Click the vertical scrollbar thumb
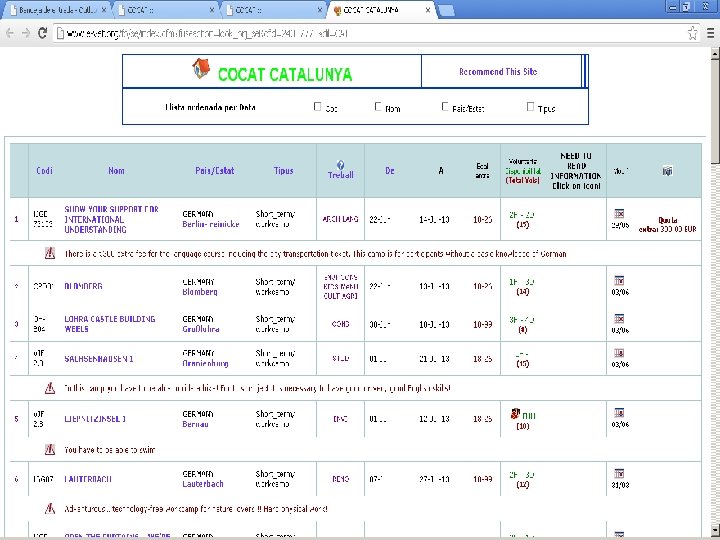The height and width of the screenshot is (540, 720). (714, 110)
